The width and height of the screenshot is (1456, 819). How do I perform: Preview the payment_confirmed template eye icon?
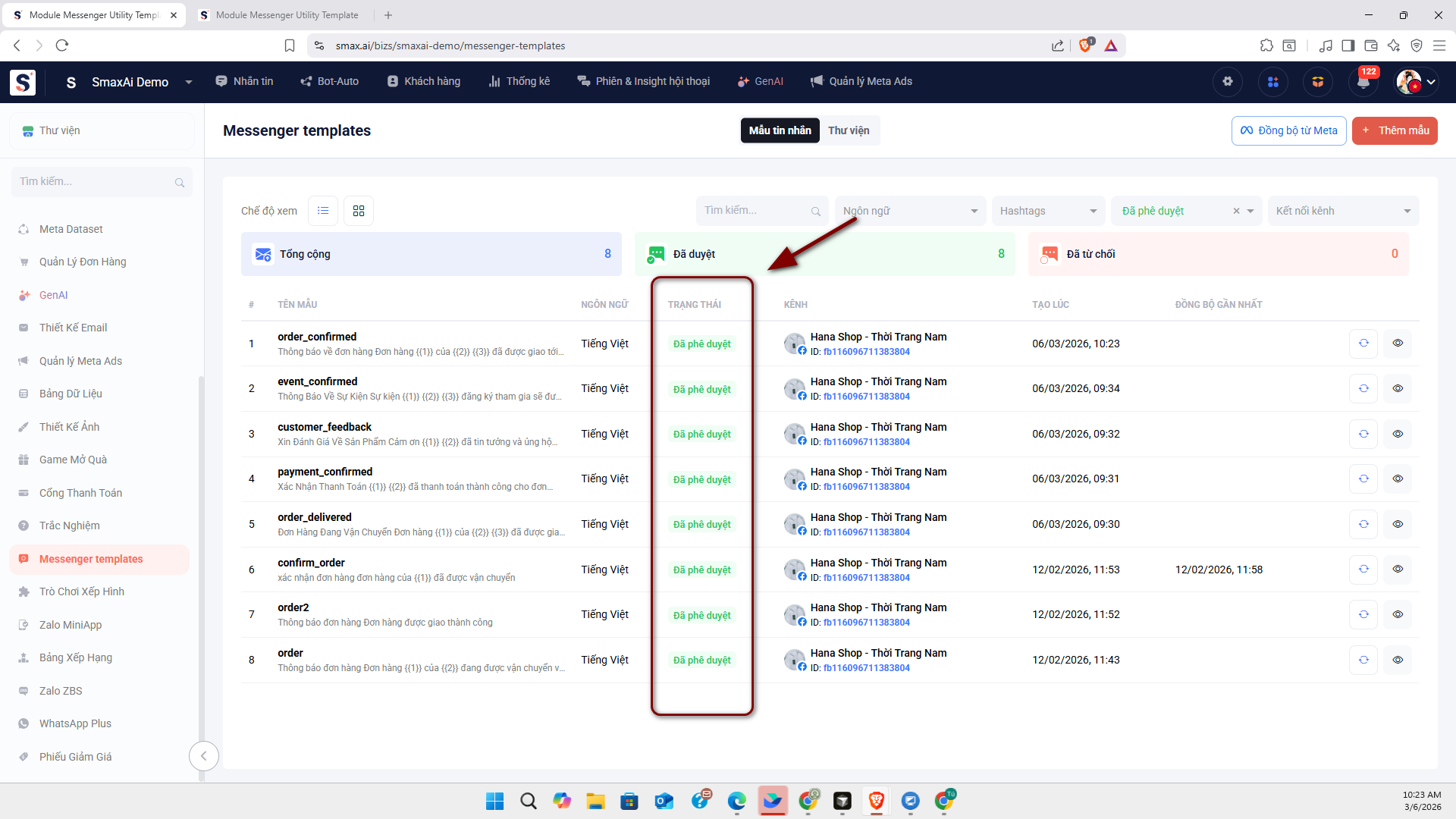[1398, 479]
